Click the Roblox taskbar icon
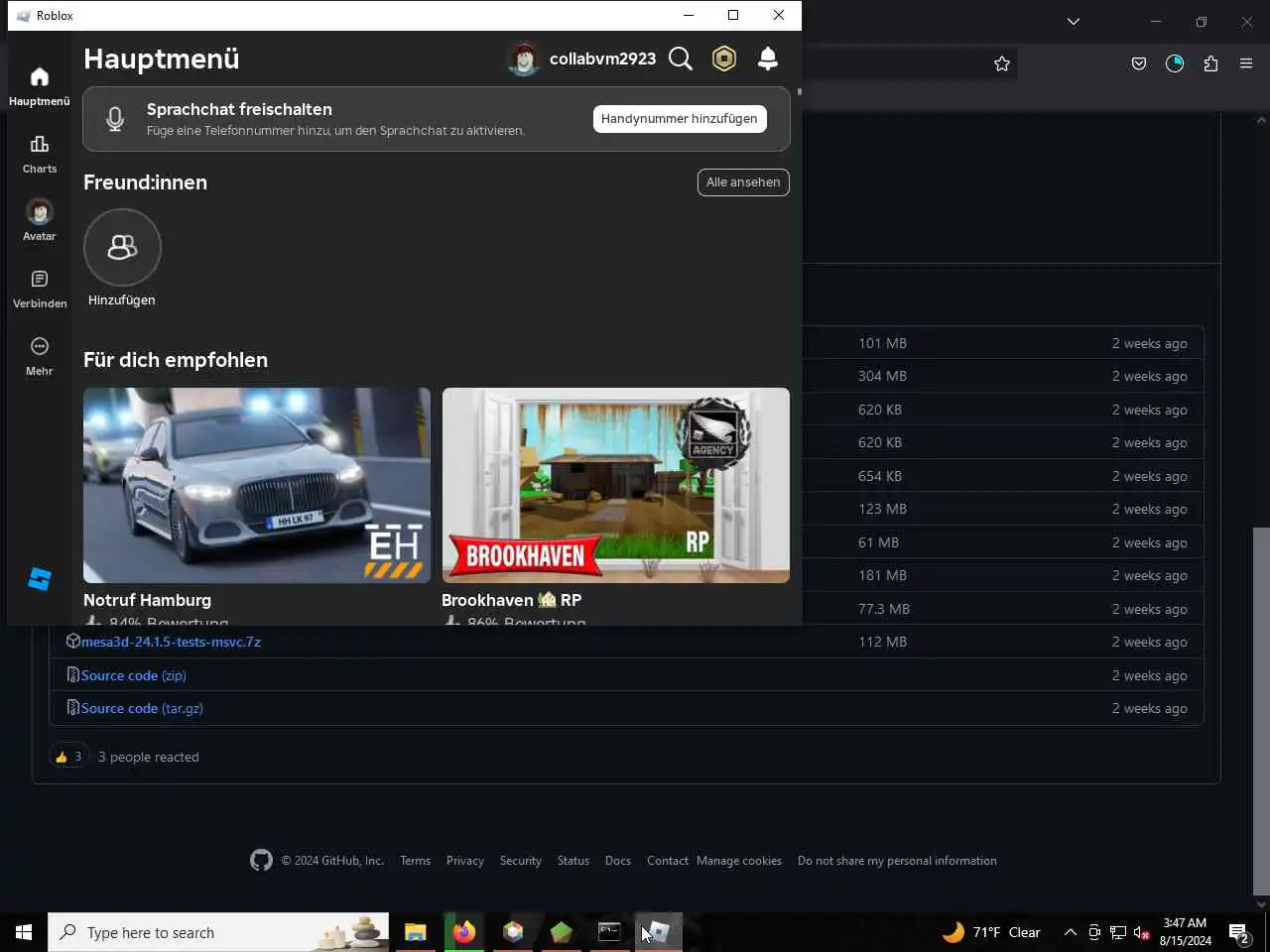The width and height of the screenshot is (1270, 952). point(658,932)
